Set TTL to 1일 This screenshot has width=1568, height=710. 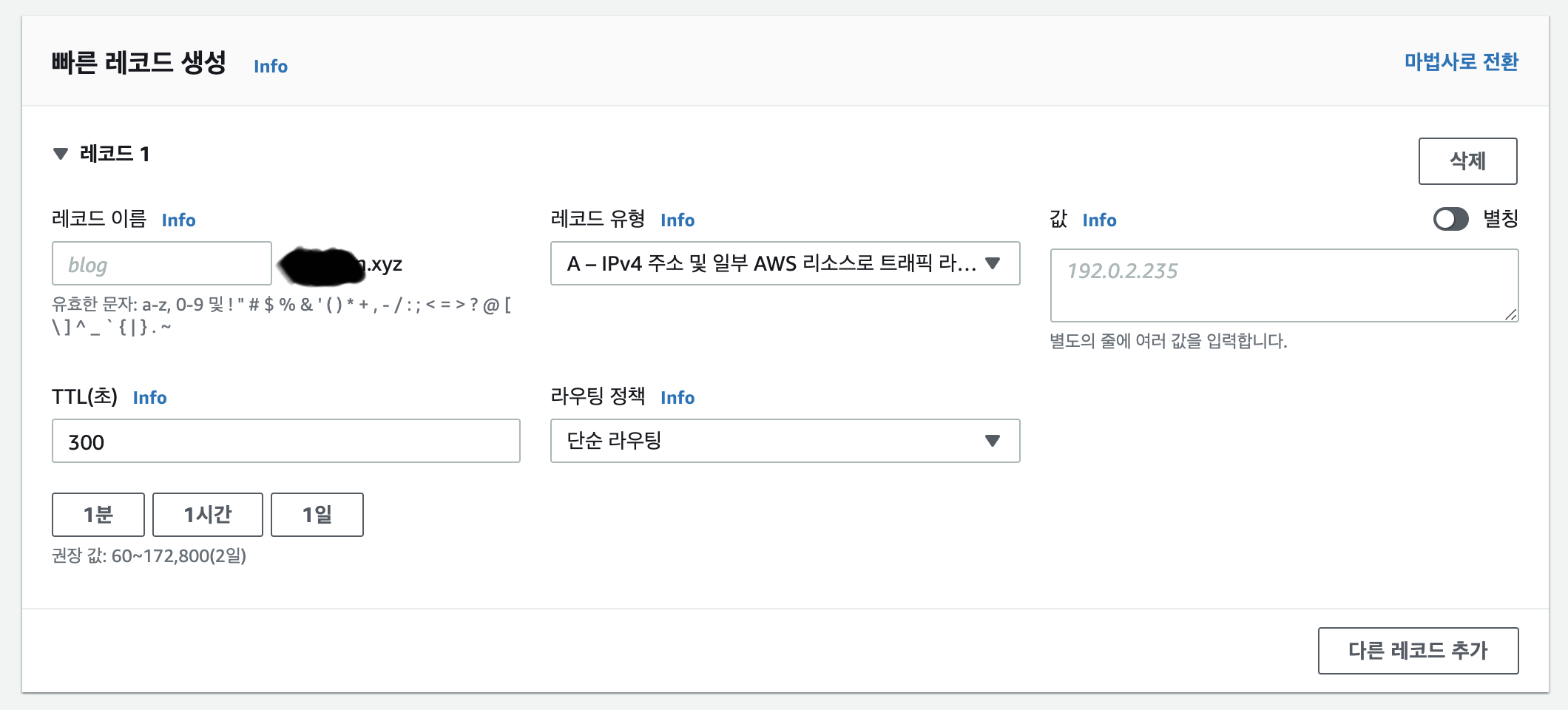[317, 515]
